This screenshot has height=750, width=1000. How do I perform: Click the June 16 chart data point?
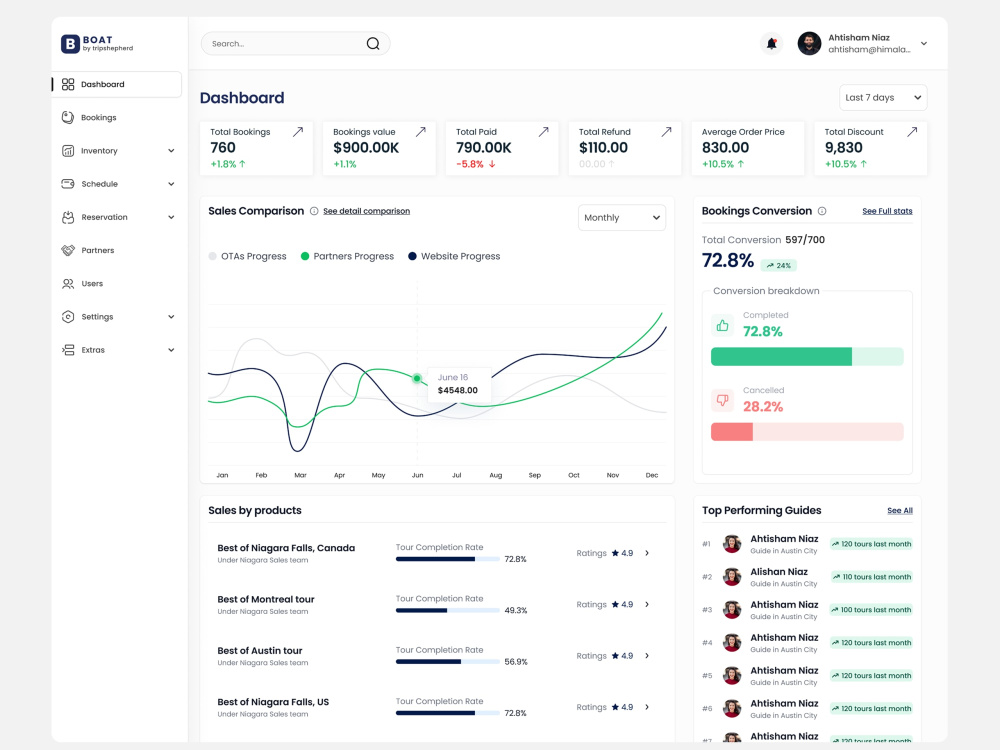point(417,378)
